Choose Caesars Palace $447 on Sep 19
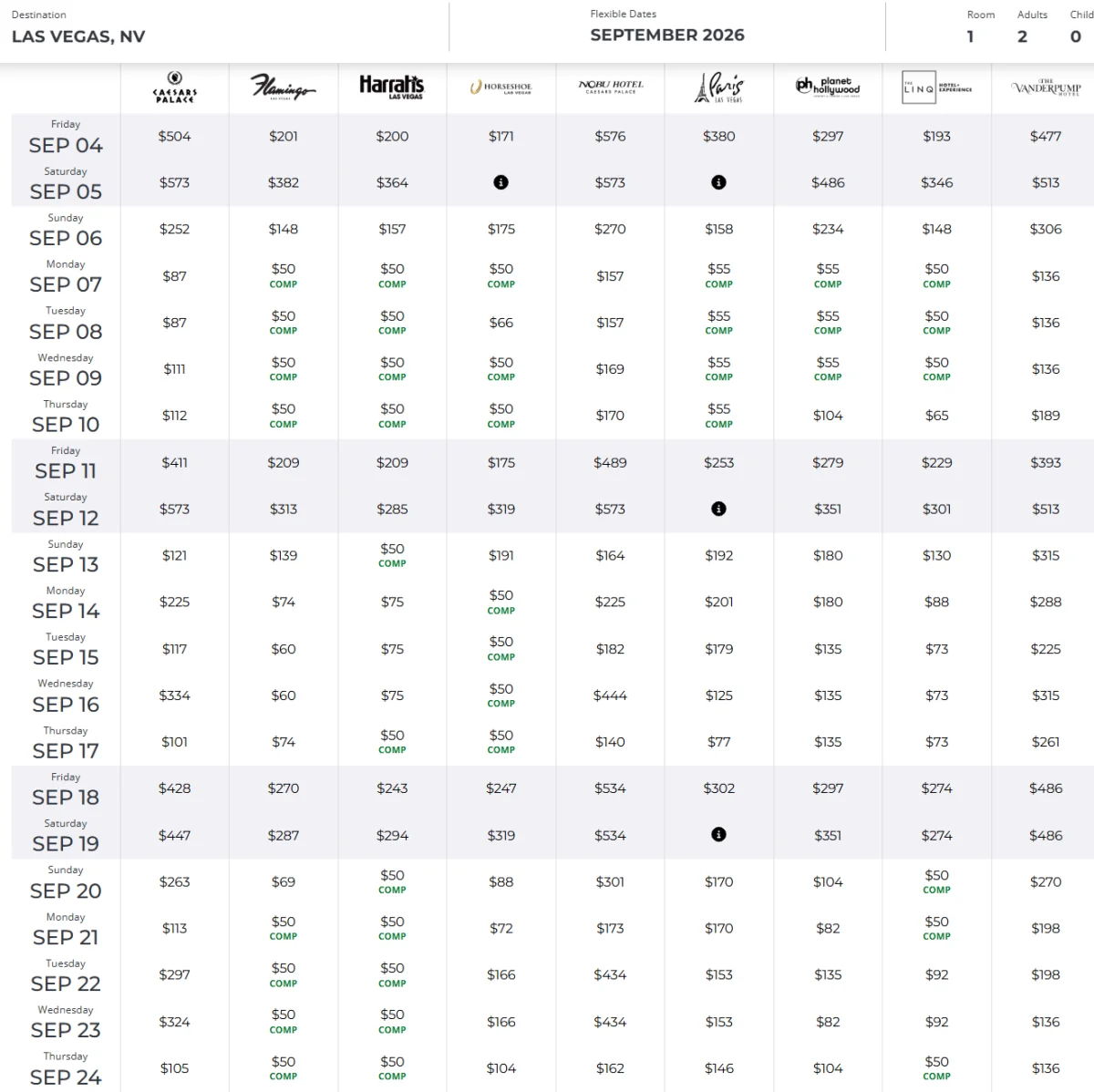1094x1092 pixels. (x=174, y=835)
